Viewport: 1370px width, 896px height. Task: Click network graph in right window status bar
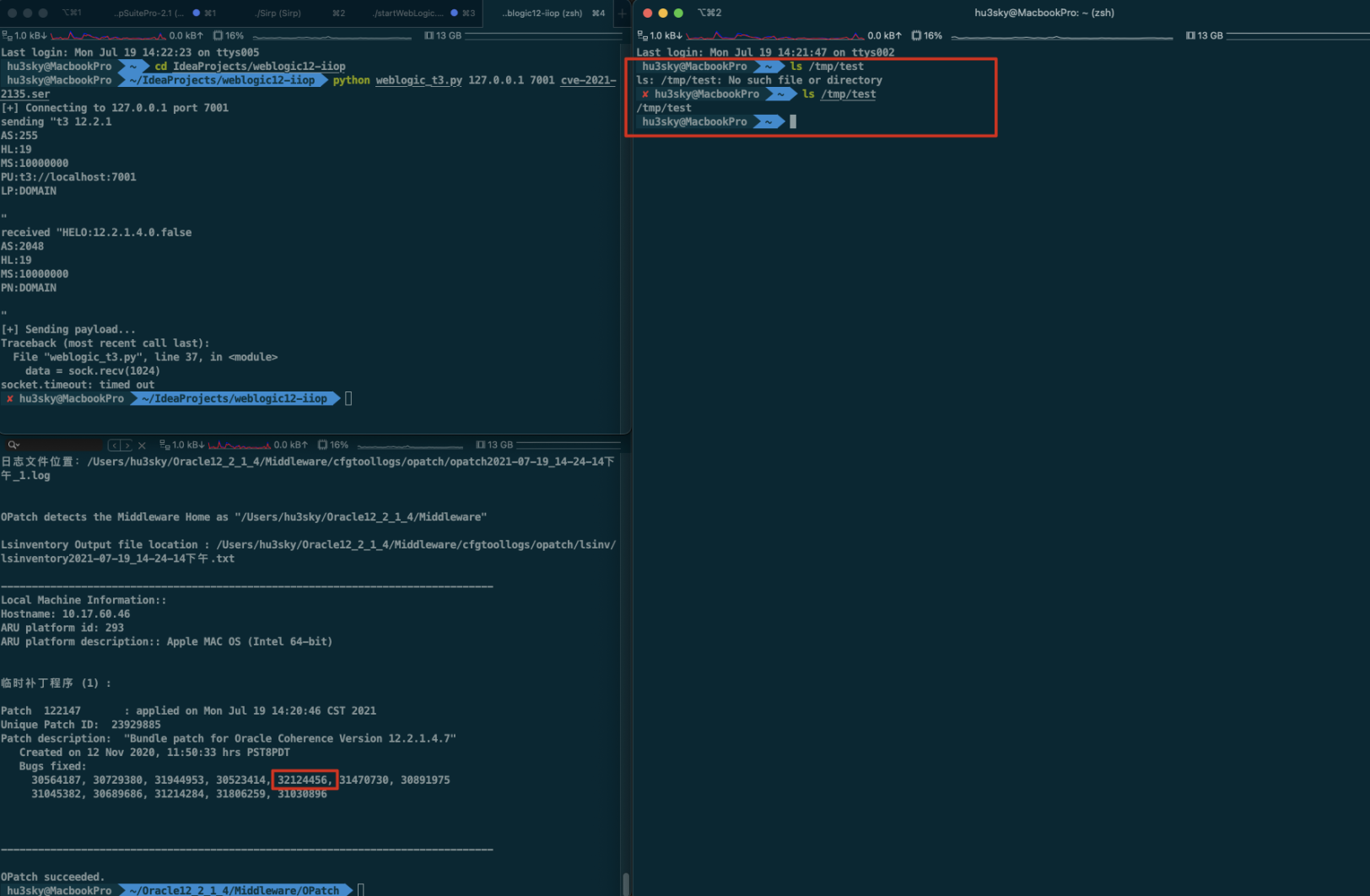[x=775, y=35]
